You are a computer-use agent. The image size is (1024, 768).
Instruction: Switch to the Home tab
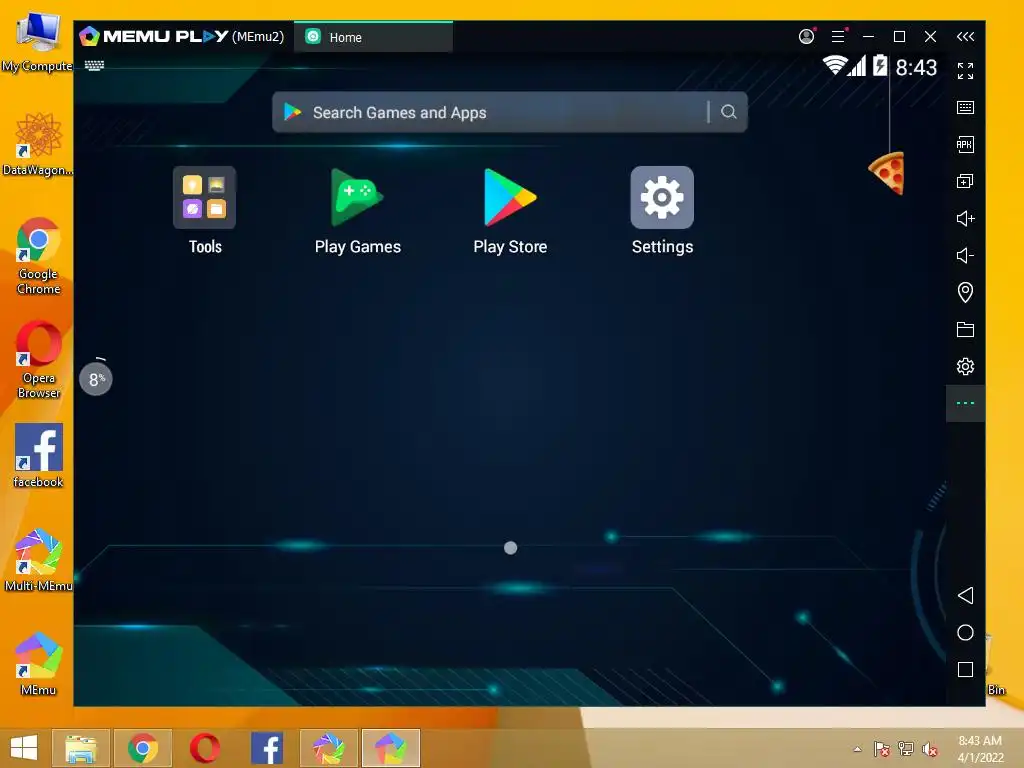(373, 37)
